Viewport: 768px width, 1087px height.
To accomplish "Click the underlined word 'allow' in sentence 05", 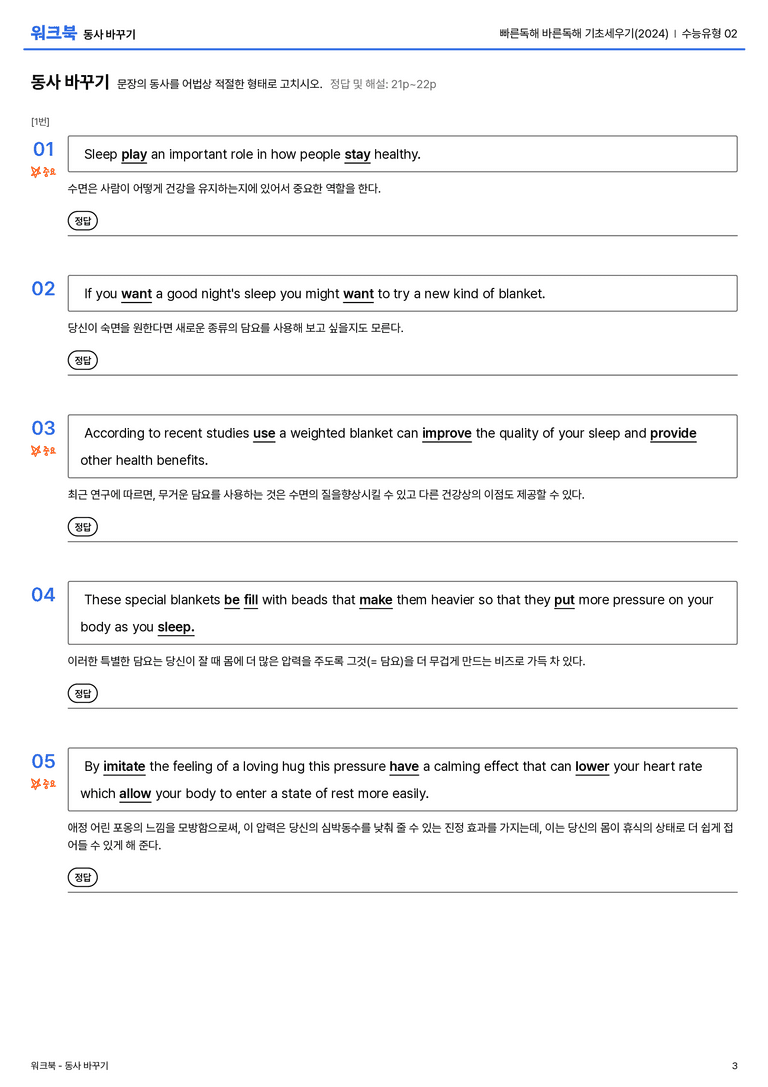I will (x=135, y=793).
